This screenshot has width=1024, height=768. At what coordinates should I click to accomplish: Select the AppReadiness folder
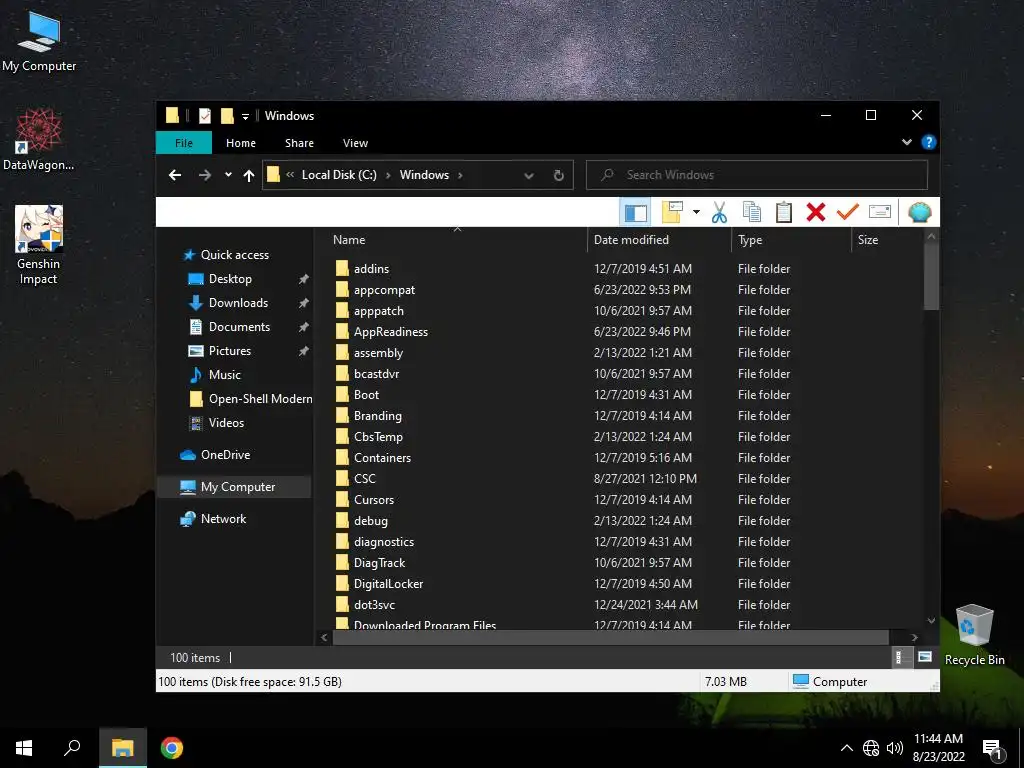pyautogui.click(x=391, y=332)
